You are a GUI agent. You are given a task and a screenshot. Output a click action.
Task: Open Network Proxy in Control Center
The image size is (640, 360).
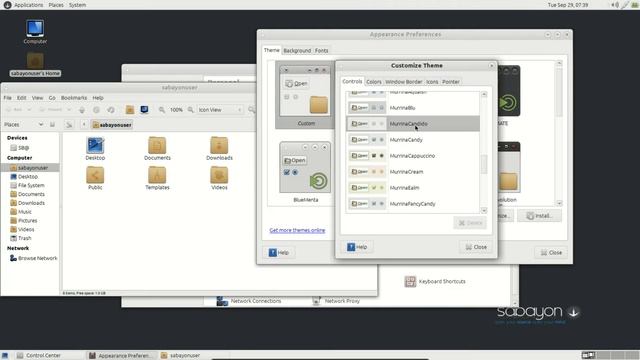[336, 301]
